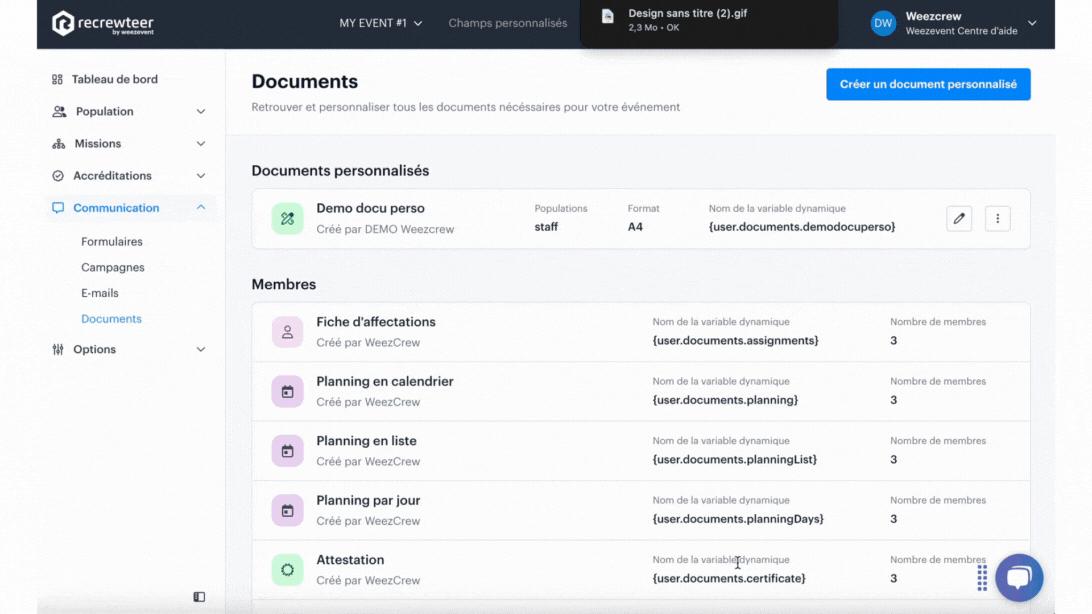This screenshot has width=1092, height=614.
Task: Click the Fiche d'affectations person icon
Action: (x=287, y=332)
